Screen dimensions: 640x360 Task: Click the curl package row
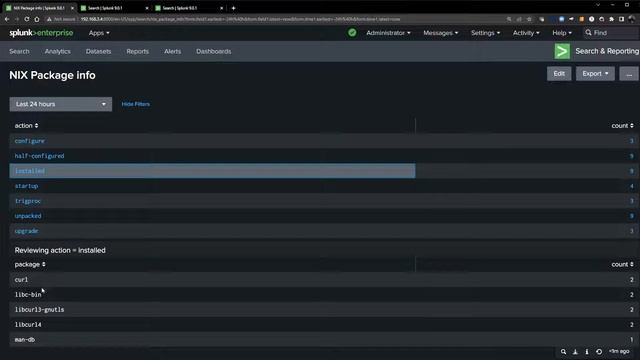[324, 280]
